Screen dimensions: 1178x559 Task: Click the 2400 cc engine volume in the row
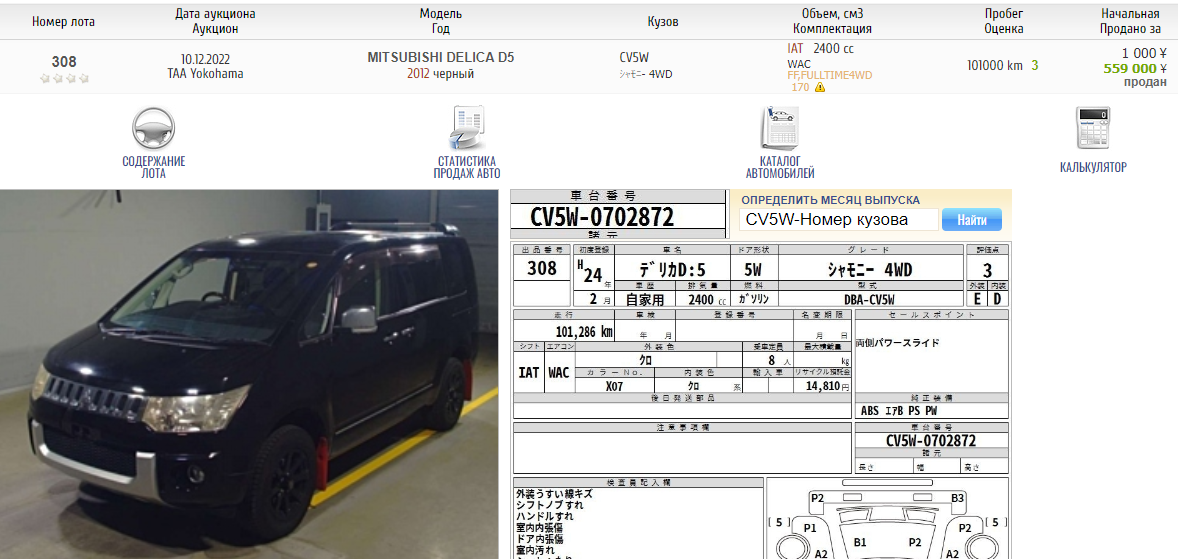(x=834, y=49)
